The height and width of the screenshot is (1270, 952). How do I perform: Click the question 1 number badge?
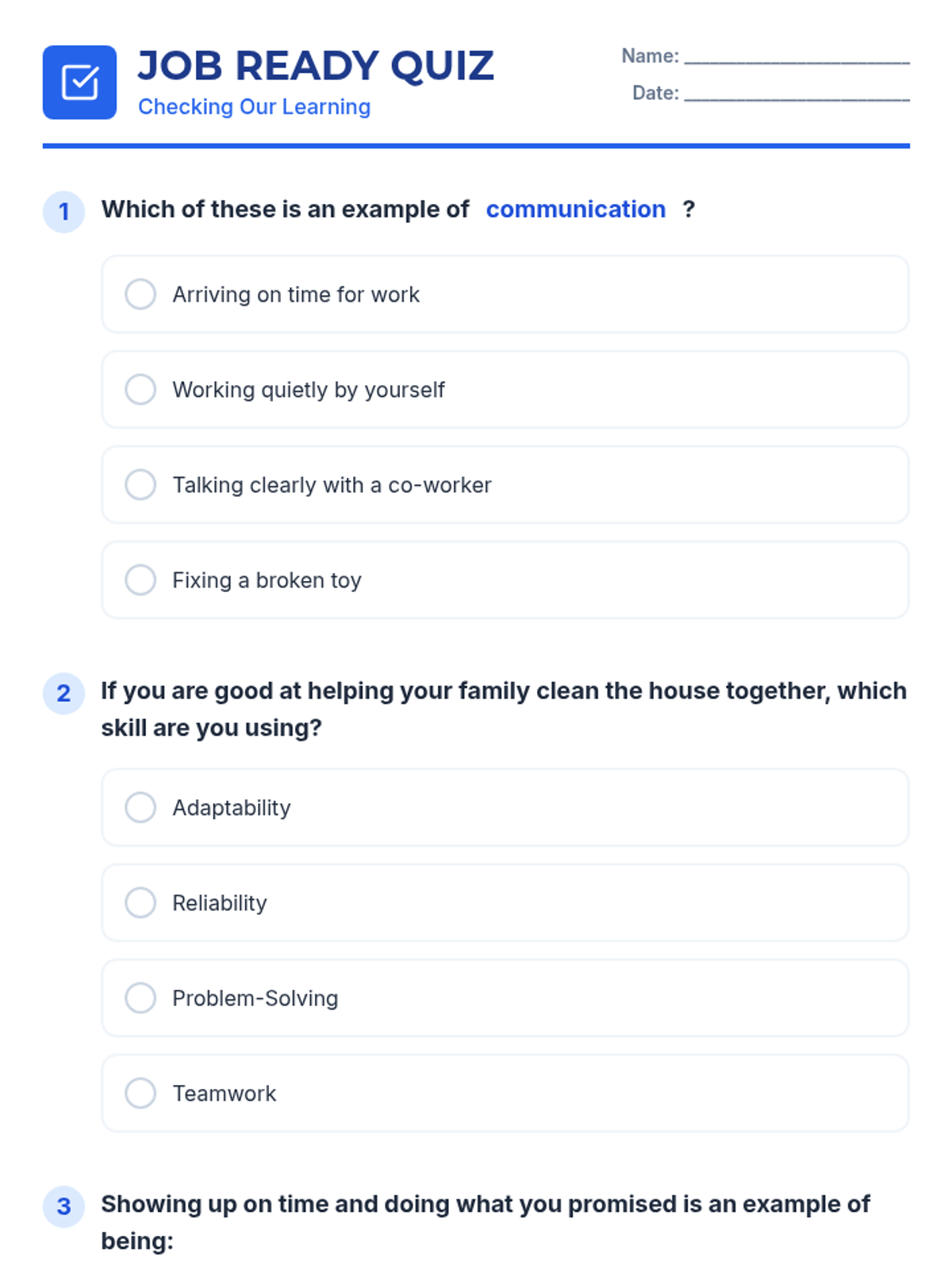(x=63, y=212)
